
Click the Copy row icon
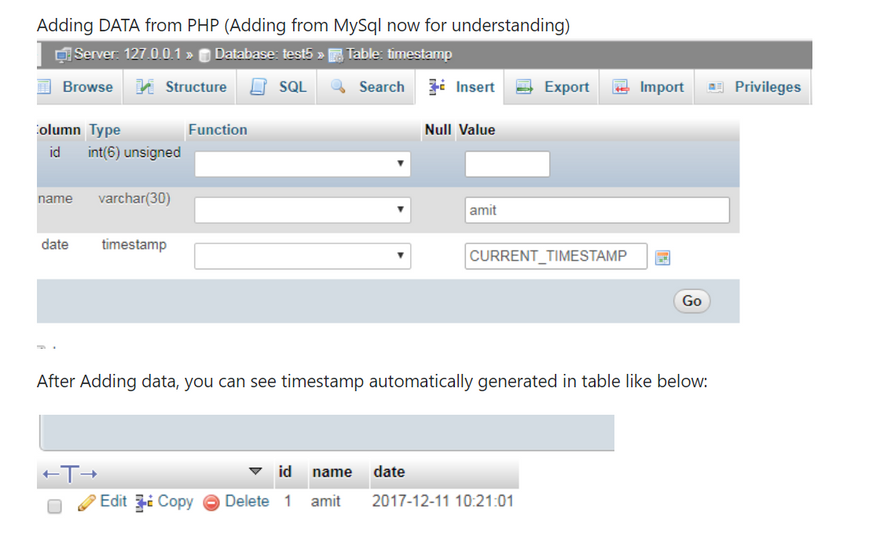[x=144, y=502]
